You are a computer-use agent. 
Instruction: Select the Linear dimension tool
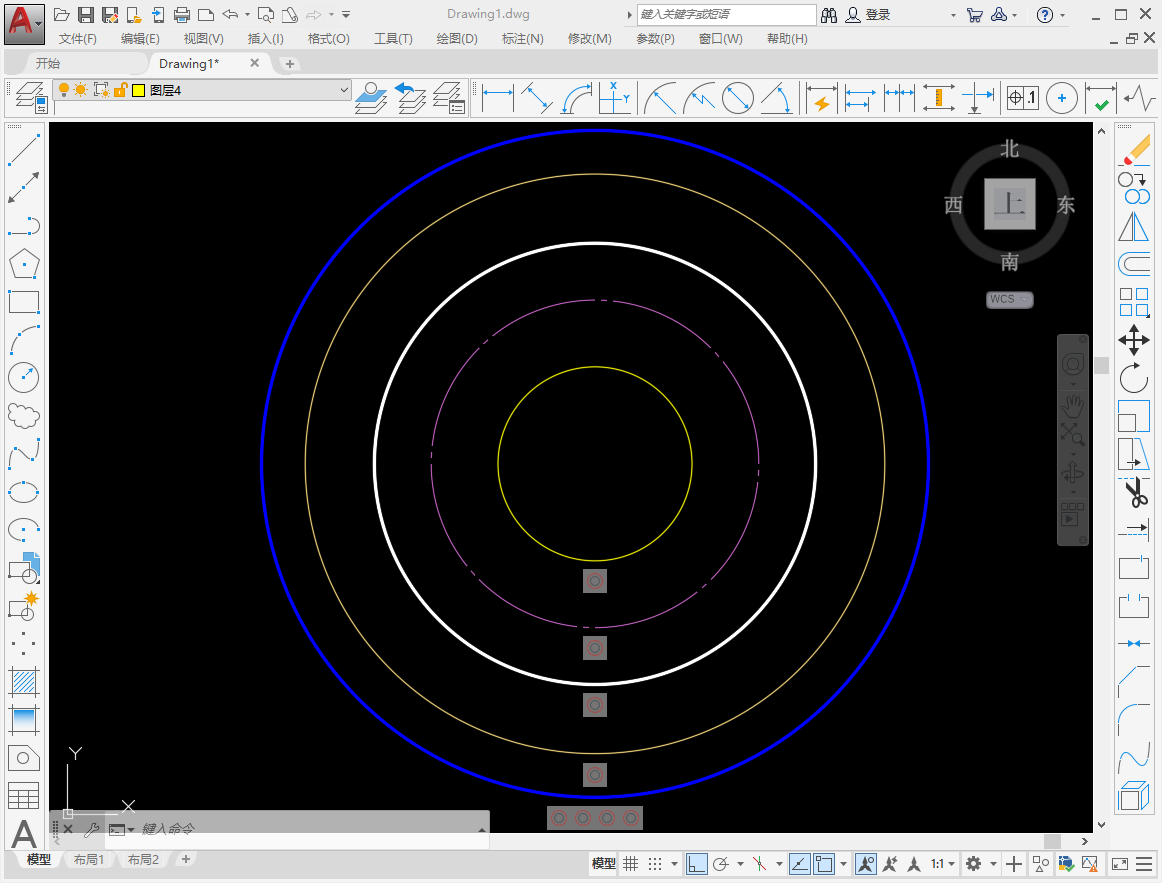497,98
